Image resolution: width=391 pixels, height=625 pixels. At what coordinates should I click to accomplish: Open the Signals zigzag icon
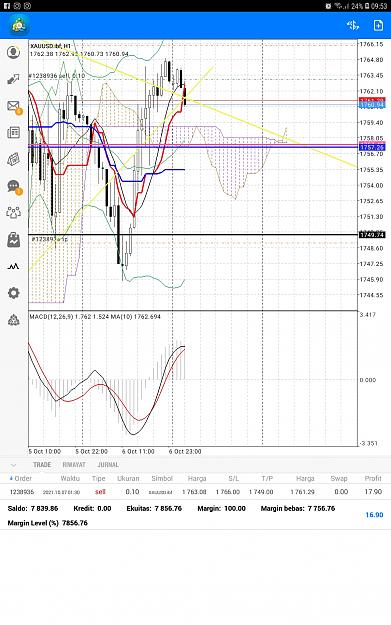coord(14,266)
